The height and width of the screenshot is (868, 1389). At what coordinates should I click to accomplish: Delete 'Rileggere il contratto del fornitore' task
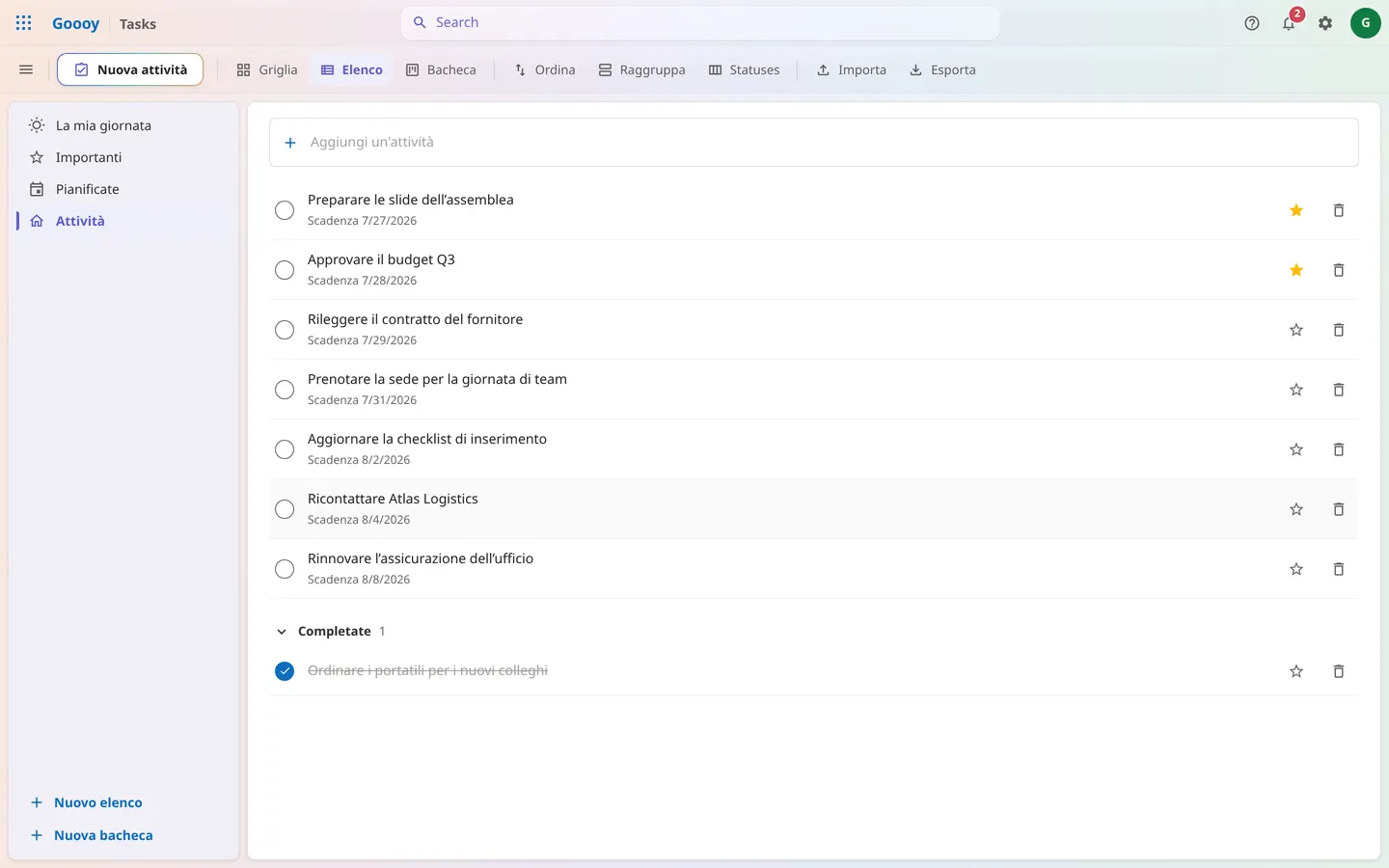pos(1339,330)
